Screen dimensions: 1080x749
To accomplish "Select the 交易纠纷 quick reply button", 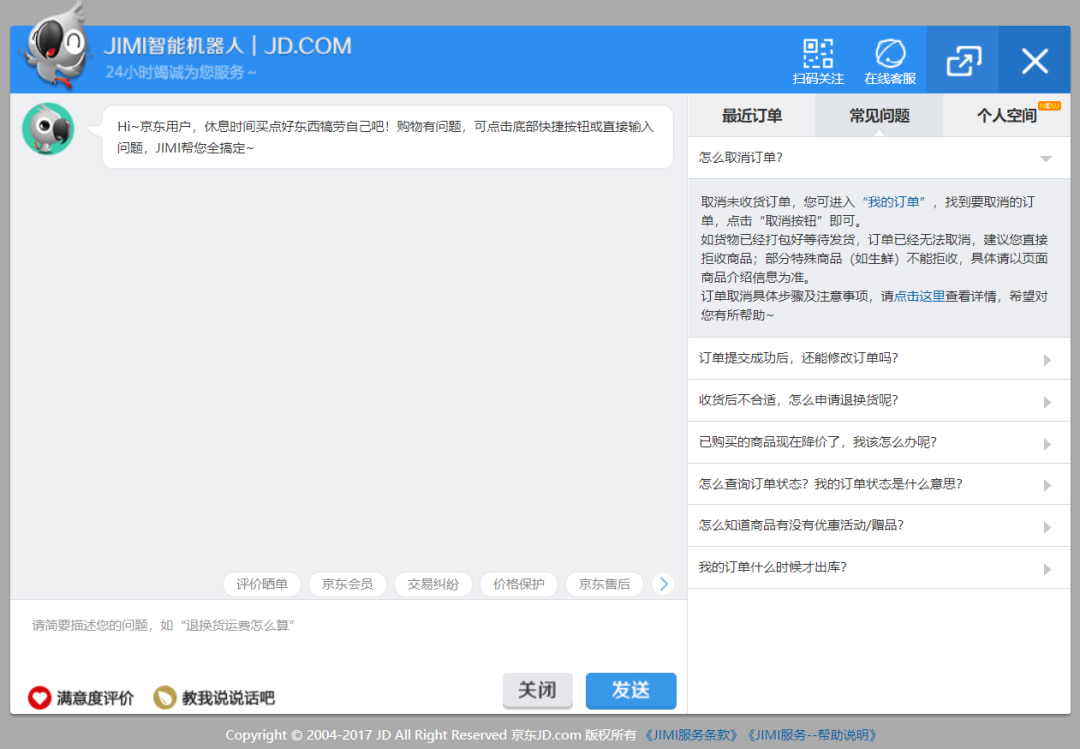I will (433, 584).
